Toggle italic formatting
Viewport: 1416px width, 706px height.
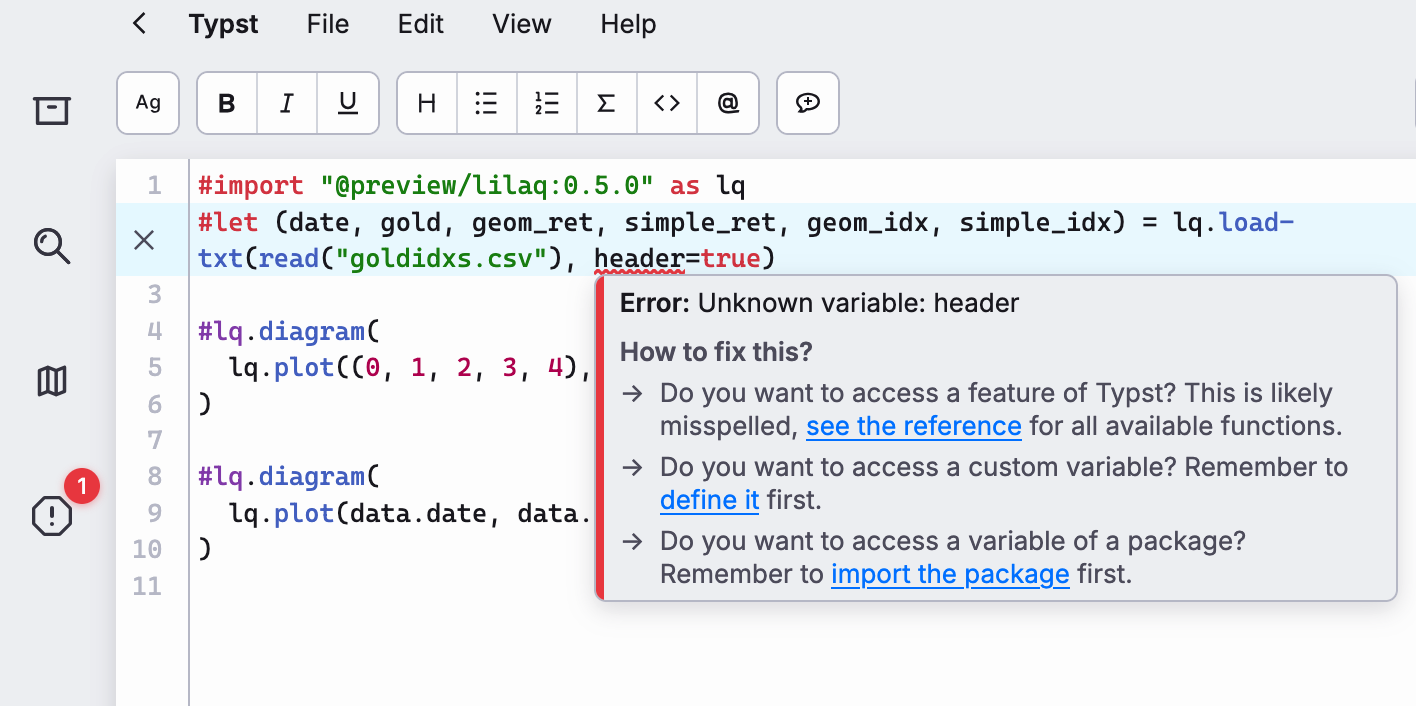[287, 103]
